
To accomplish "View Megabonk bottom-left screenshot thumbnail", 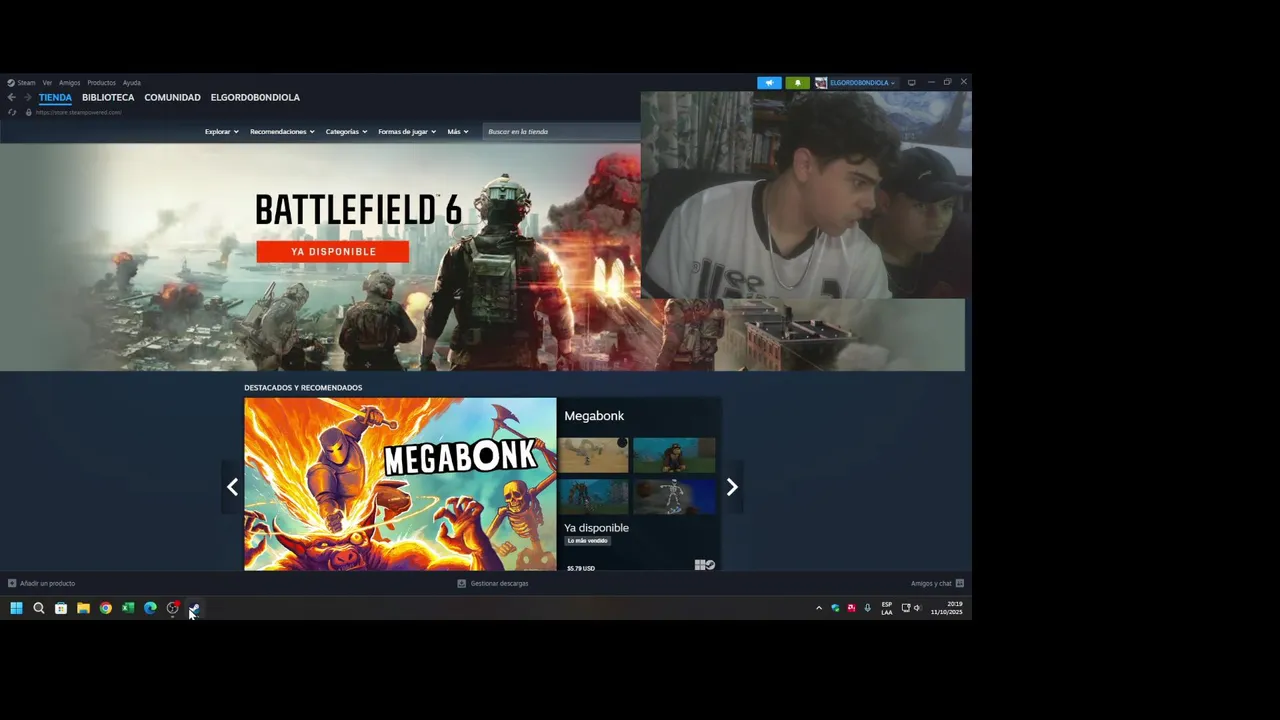I will 594,496.
